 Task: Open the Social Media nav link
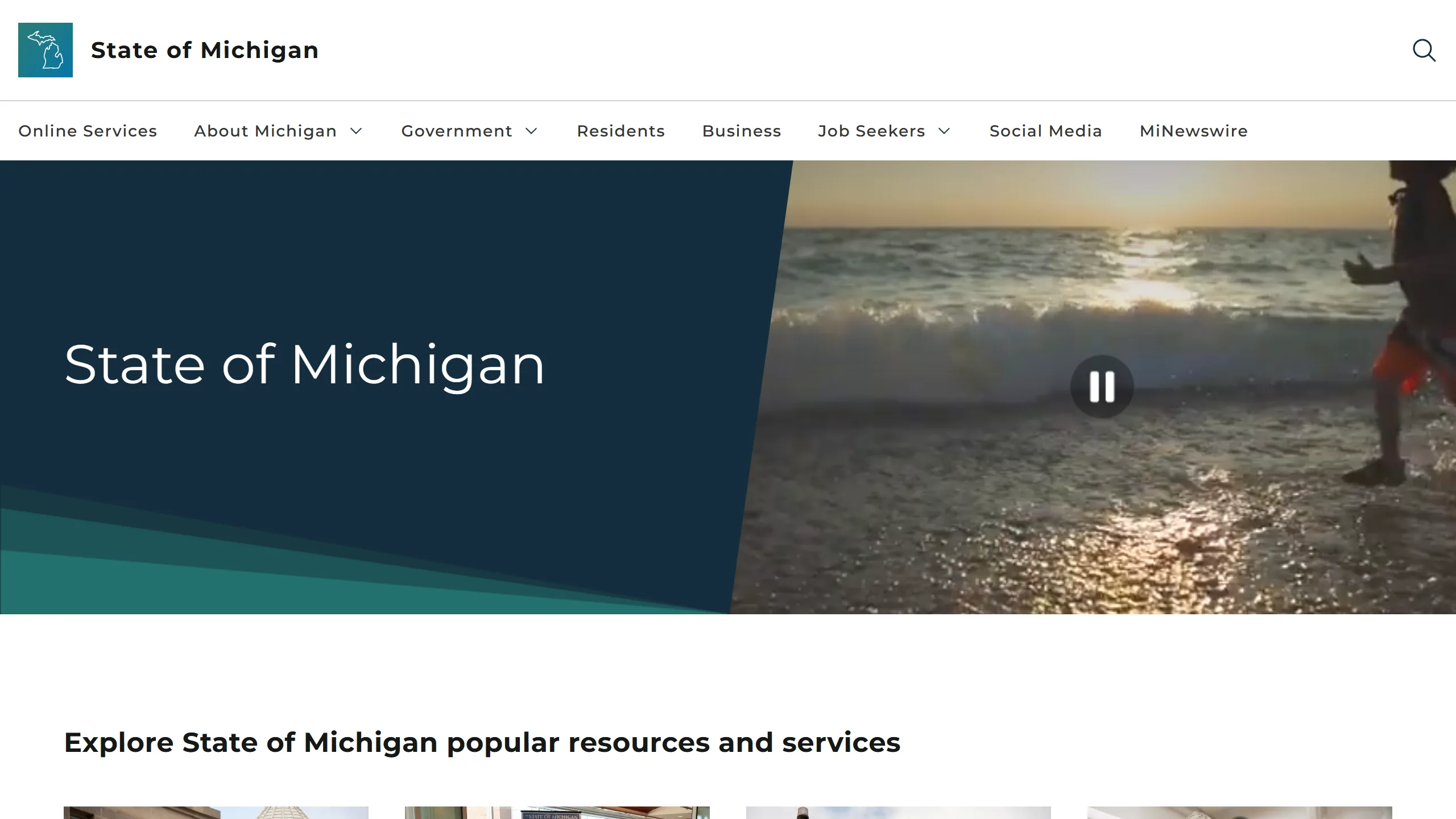1046,131
